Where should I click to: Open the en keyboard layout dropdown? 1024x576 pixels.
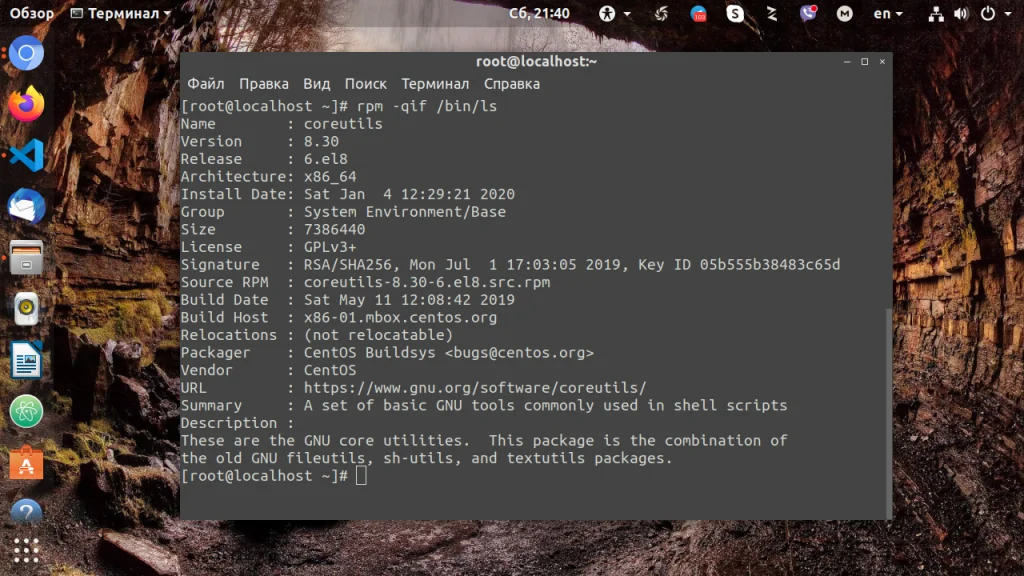pos(888,13)
